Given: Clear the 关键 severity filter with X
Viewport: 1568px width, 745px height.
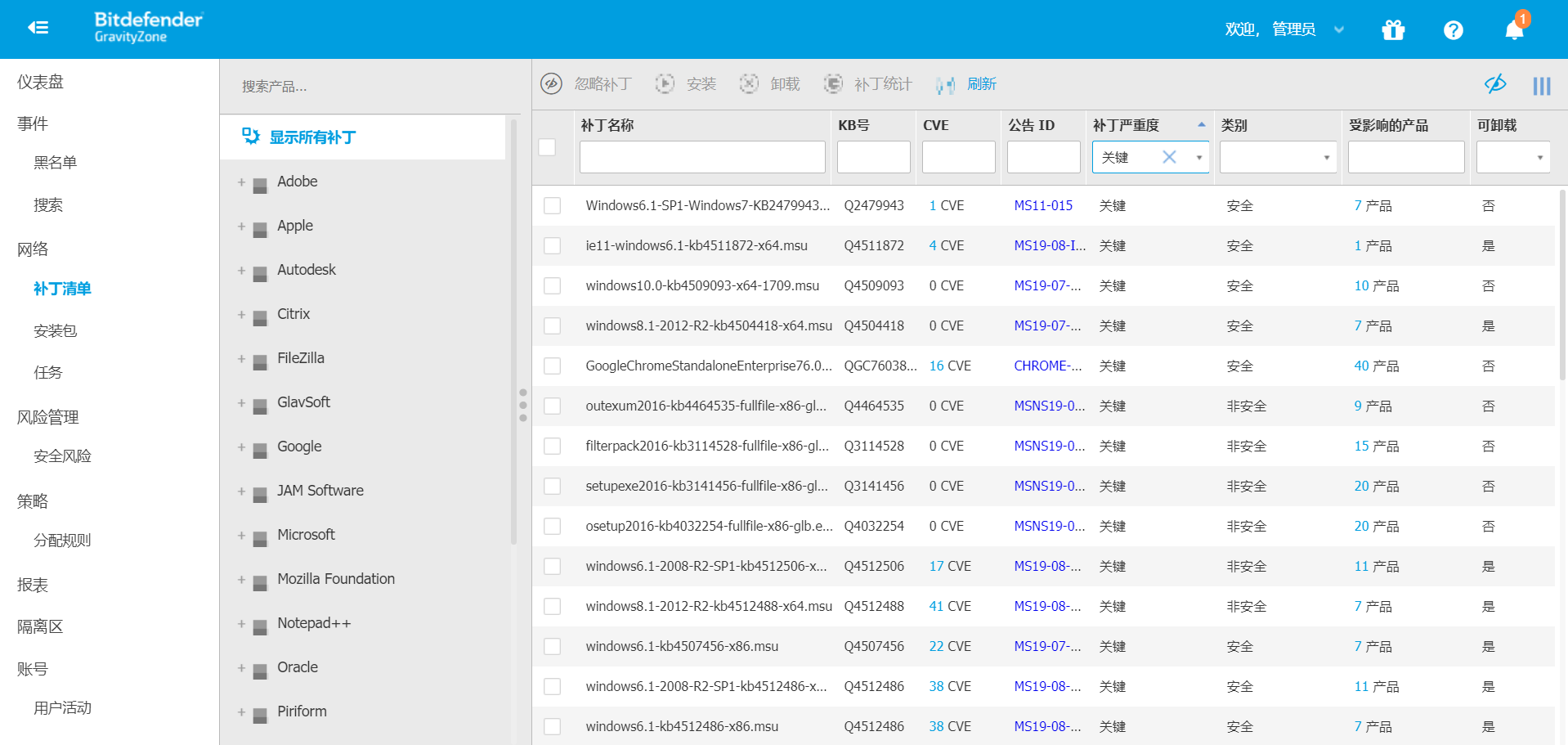Looking at the screenshot, I should pos(1169,157).
